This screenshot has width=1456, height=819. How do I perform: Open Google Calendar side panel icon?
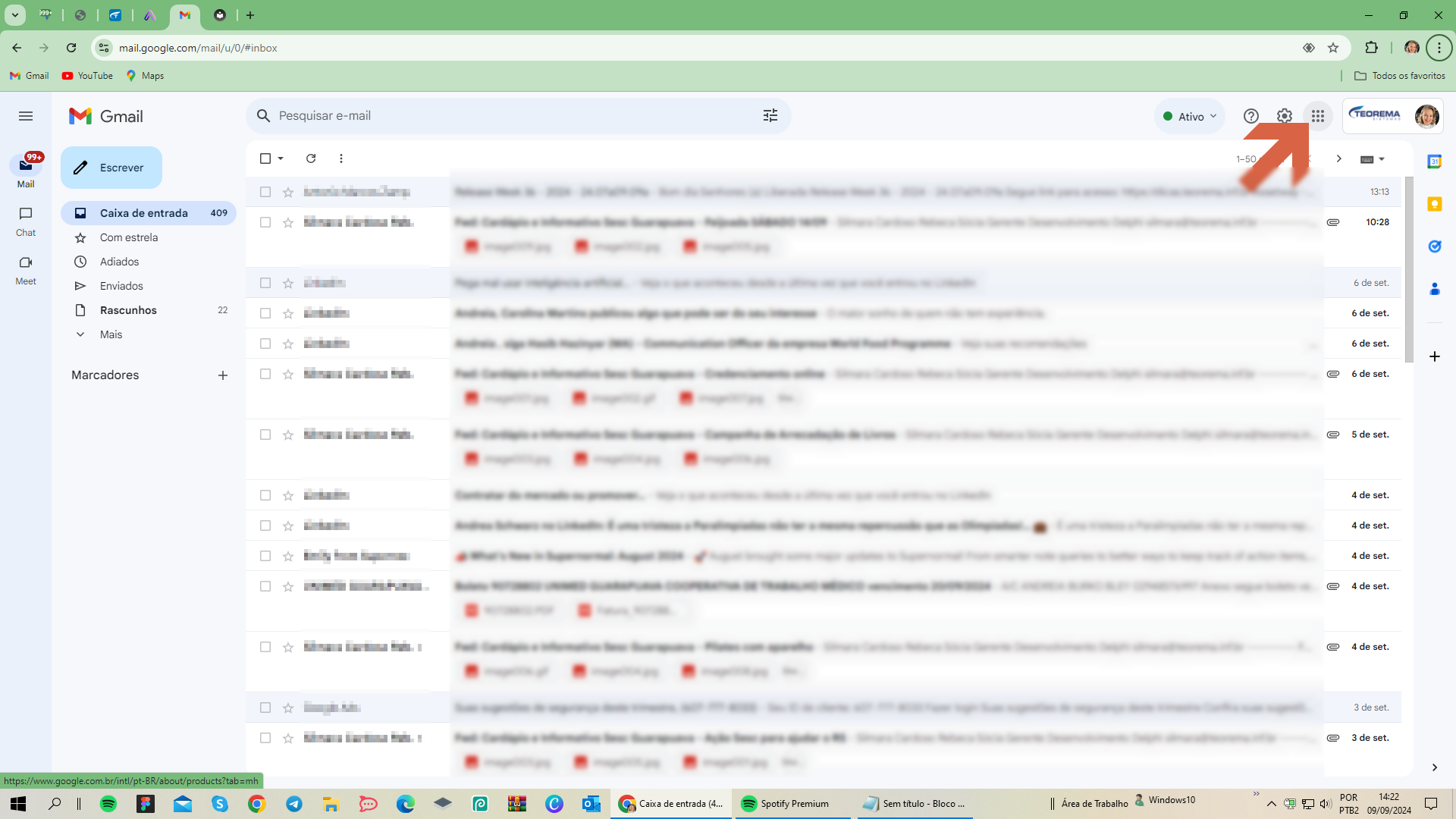click(1435, 162)
